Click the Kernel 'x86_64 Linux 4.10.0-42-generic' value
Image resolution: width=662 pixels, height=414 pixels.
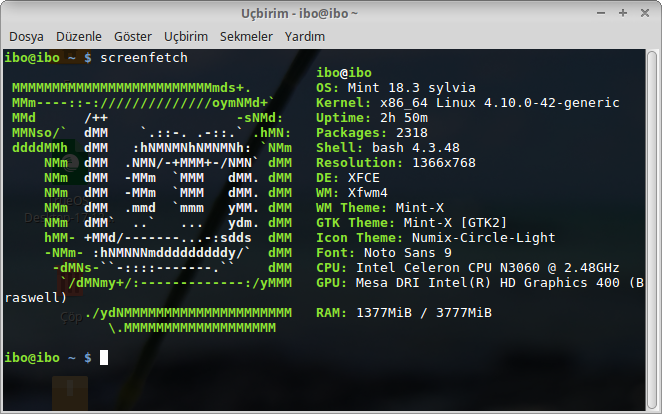[x=499, y=103]
